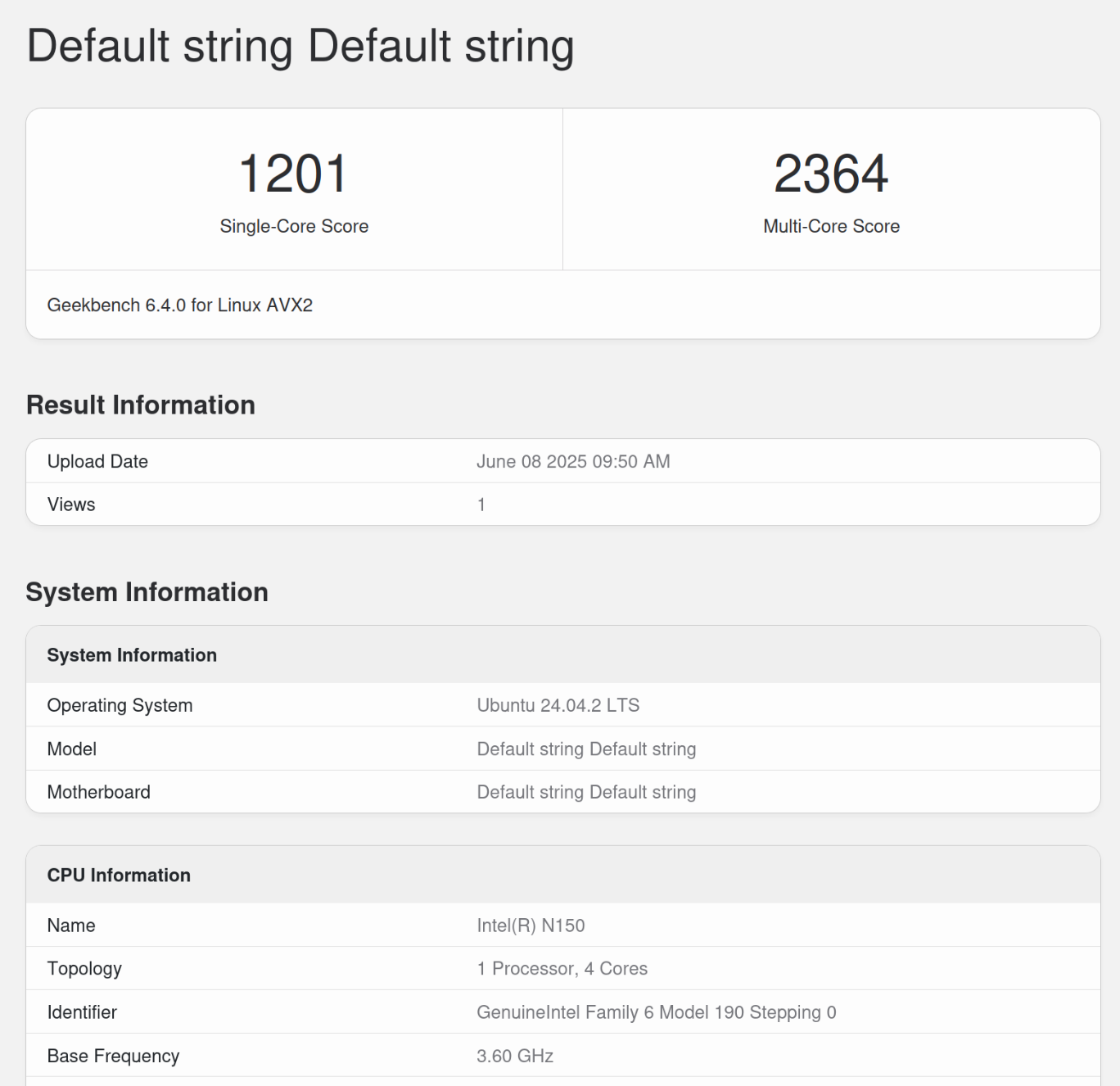1120x1086 pixels.
Task: Click the Views count value '1'
Action: [x=481, y=505]
